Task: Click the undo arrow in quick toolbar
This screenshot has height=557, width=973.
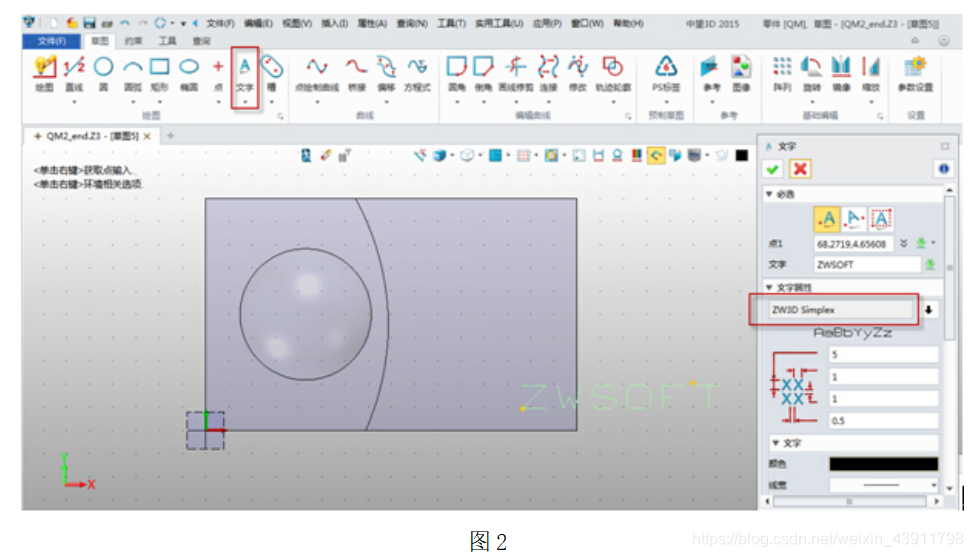Action: point(125,24)
